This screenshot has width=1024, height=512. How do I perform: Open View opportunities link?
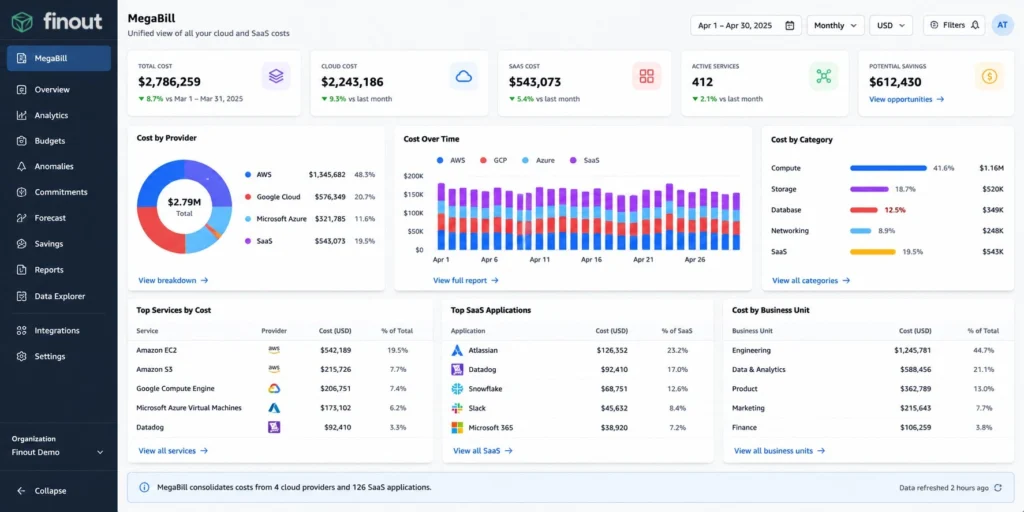coord(906,99)
